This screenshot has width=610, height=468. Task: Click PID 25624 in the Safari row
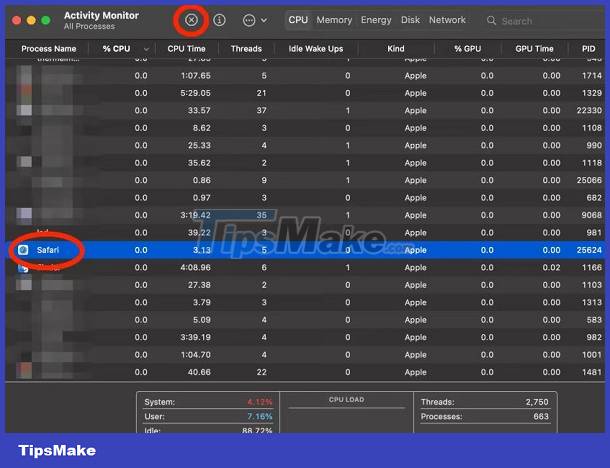589,250
